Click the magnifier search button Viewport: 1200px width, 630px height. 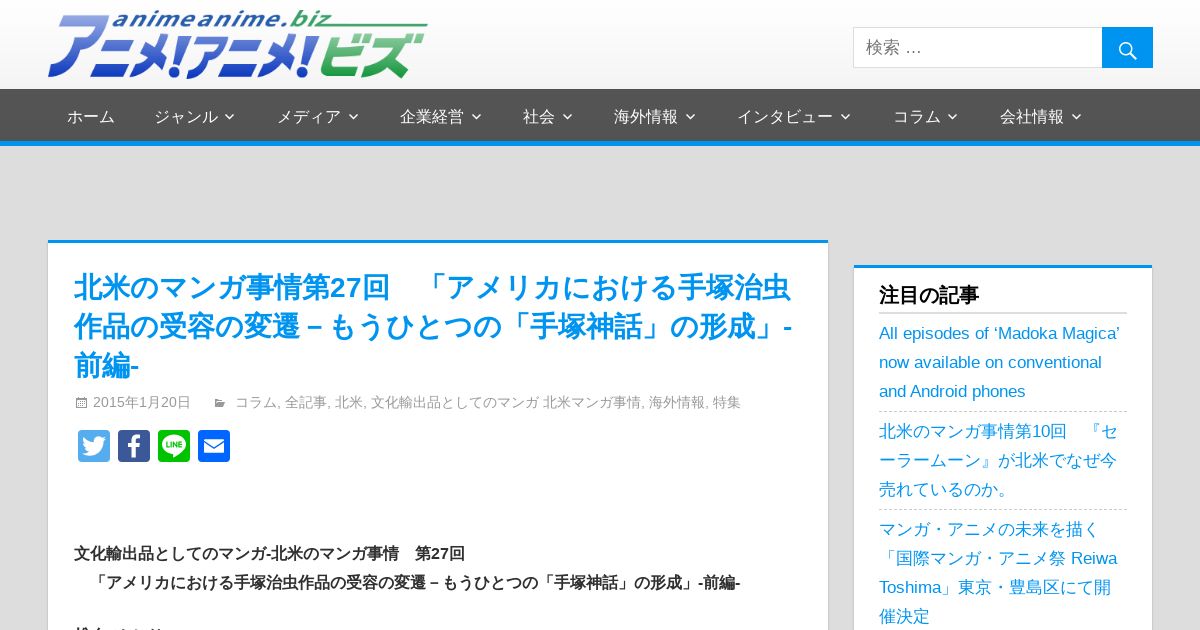tap(1127, 48)
